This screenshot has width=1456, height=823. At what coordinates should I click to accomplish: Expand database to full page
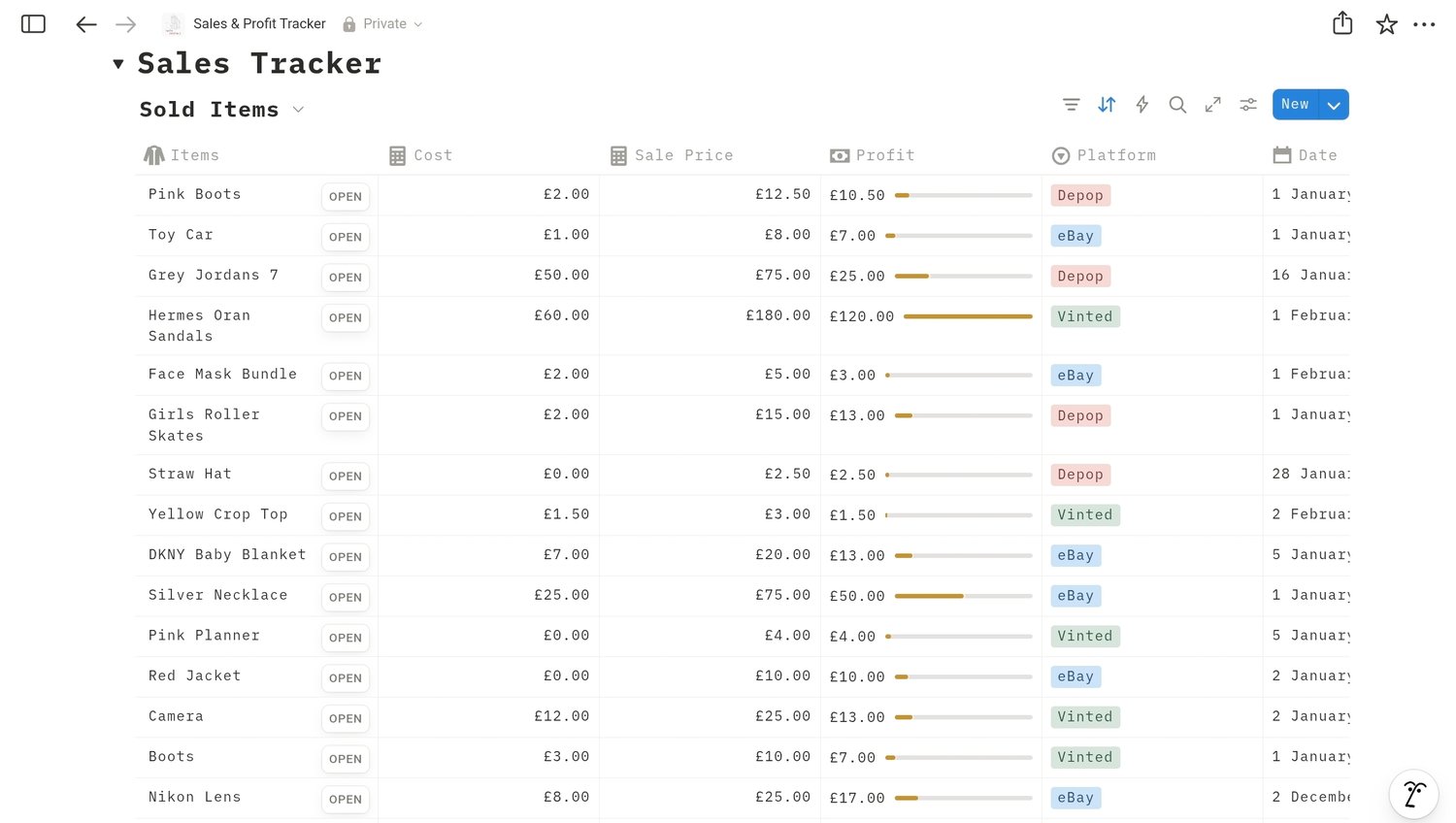coord(1213,105)
